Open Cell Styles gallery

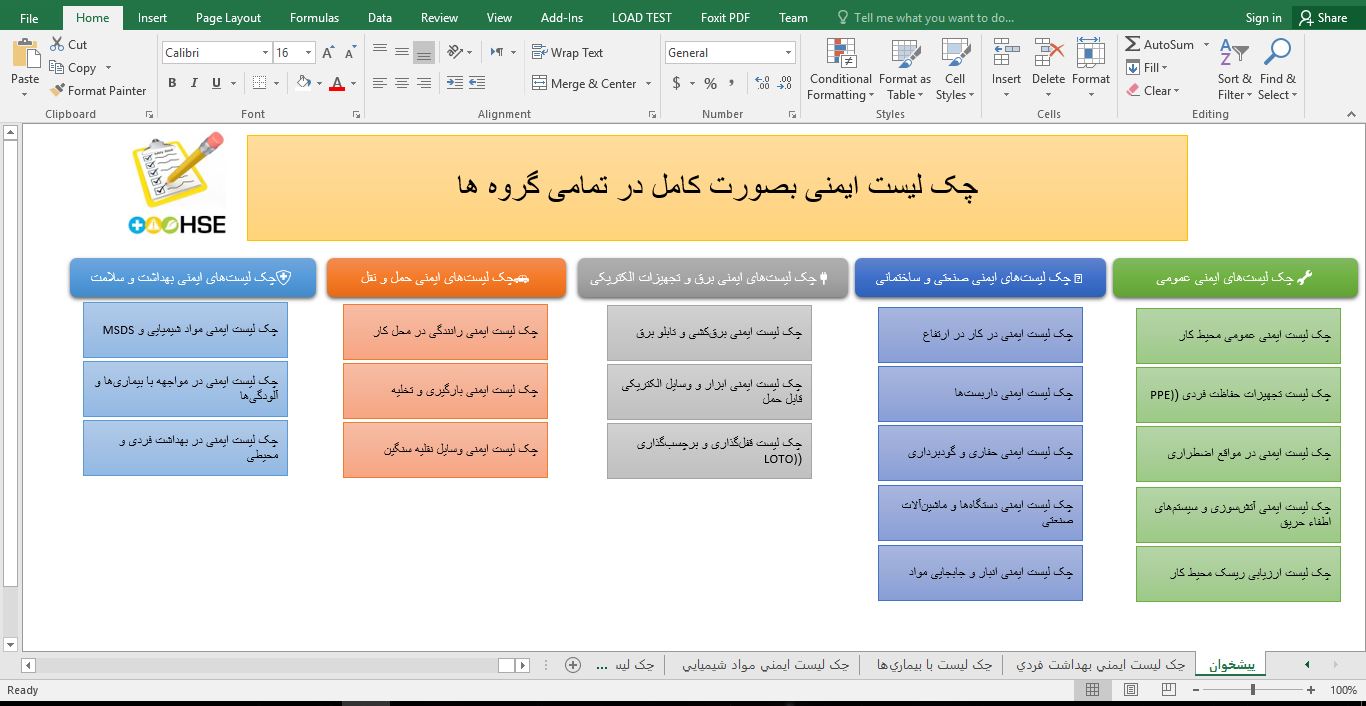click(956, 70)
